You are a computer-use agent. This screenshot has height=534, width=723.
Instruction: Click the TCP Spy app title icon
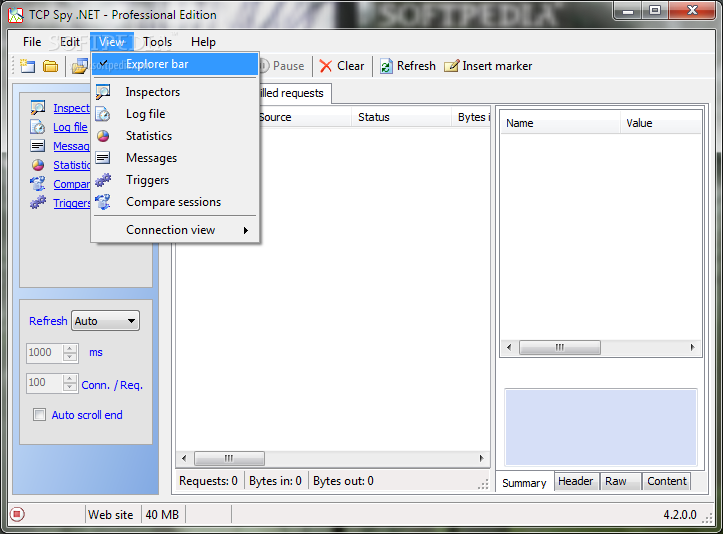click(x=16, y=15)
